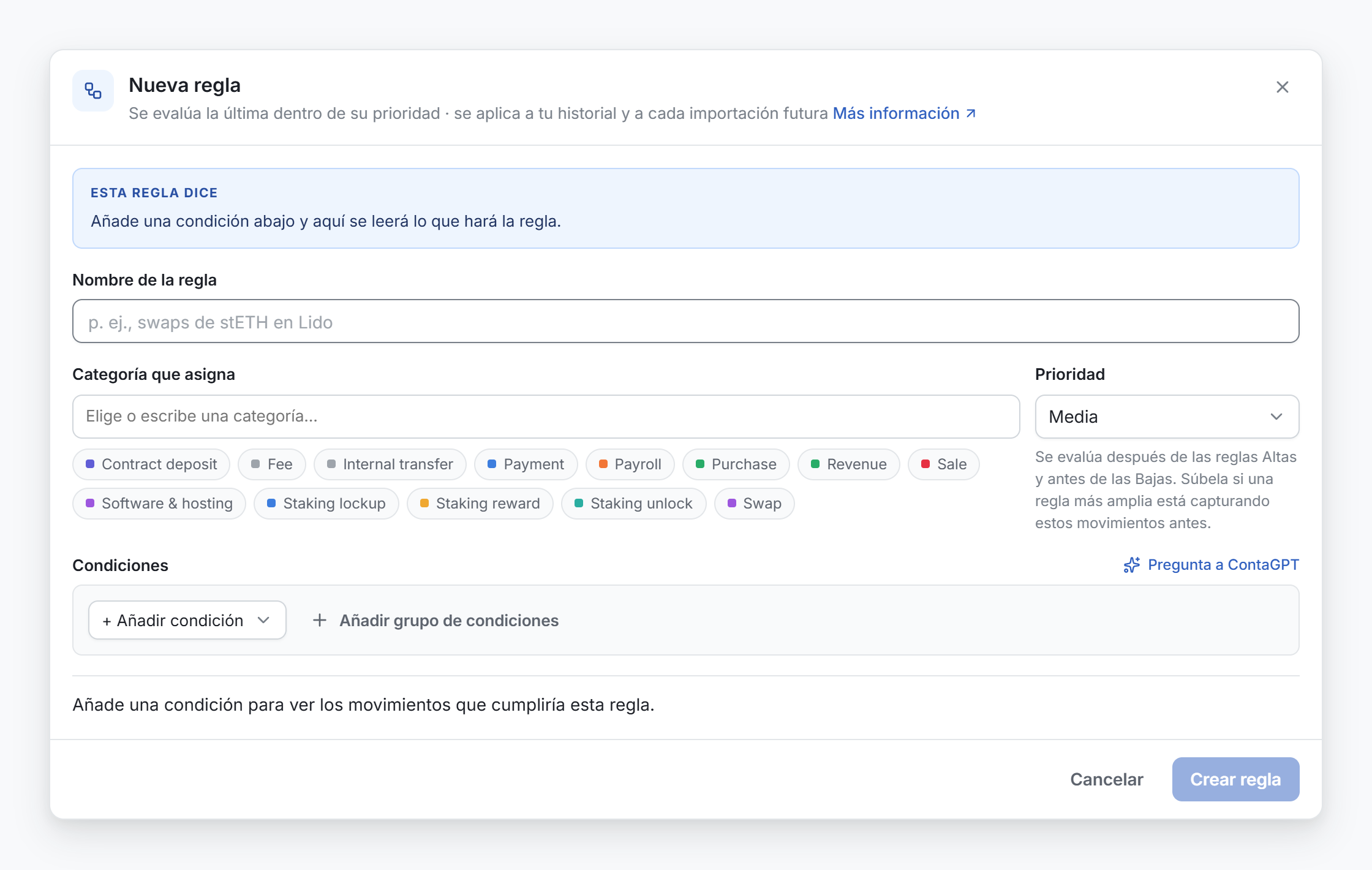This screenshot has width=1372, height=870.
Task: Click the plus icon for Añadir grupo de condiciones
Action: pyautogui.click(x=319, y=620)
